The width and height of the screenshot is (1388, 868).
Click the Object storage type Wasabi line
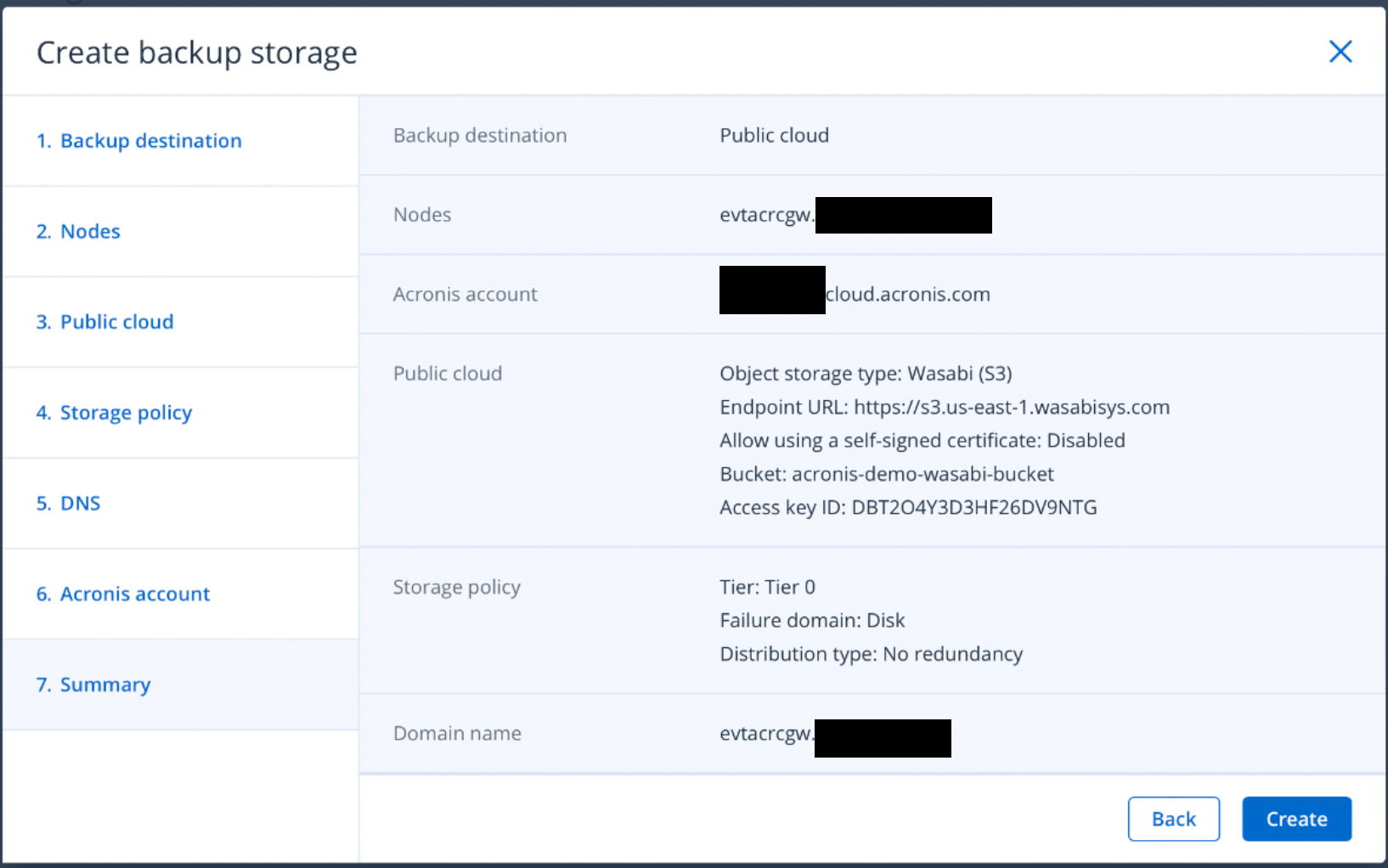866,374
